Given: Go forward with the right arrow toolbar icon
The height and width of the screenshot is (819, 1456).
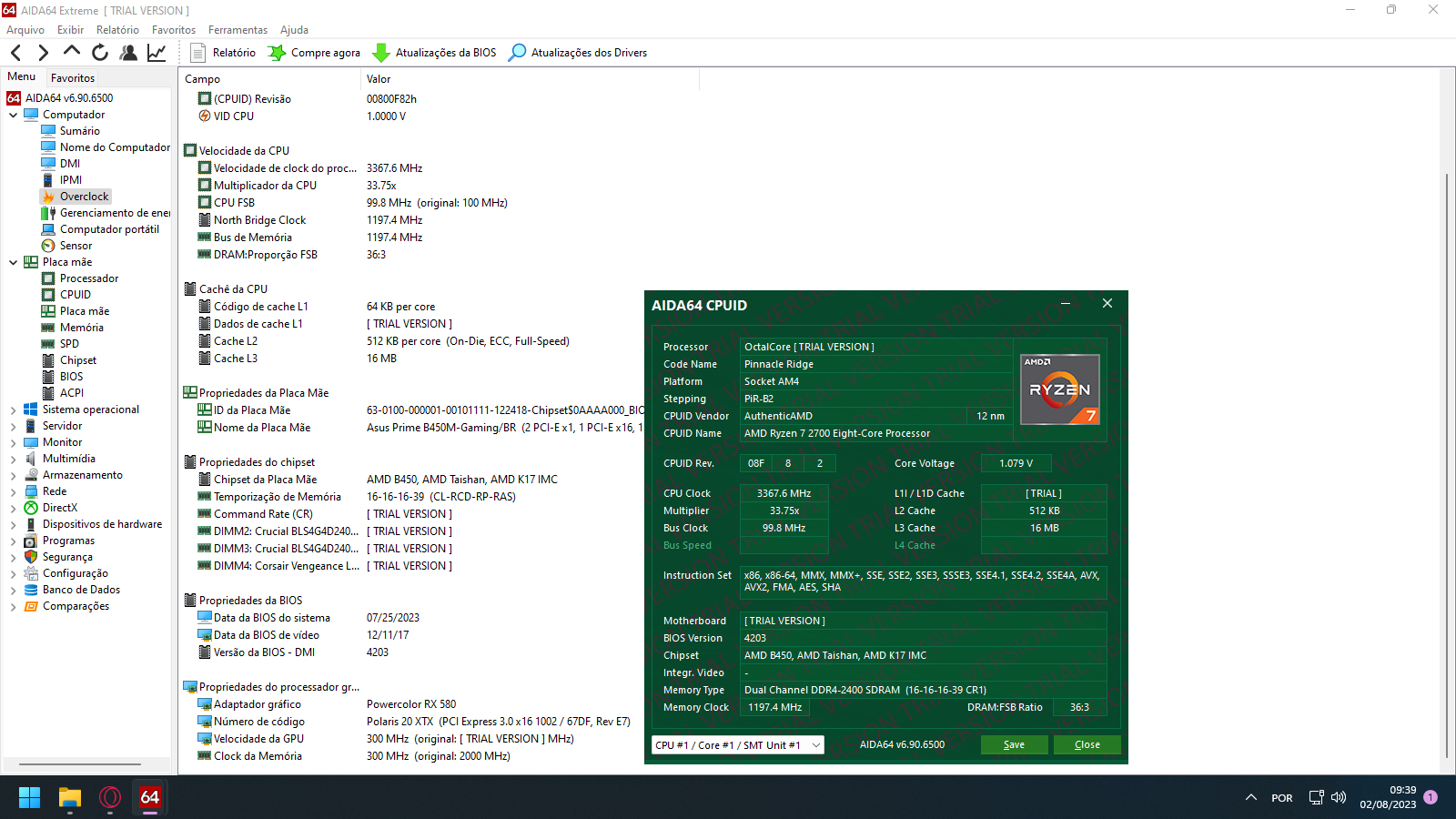Looking at the screenshot, I should click(43, 53).
